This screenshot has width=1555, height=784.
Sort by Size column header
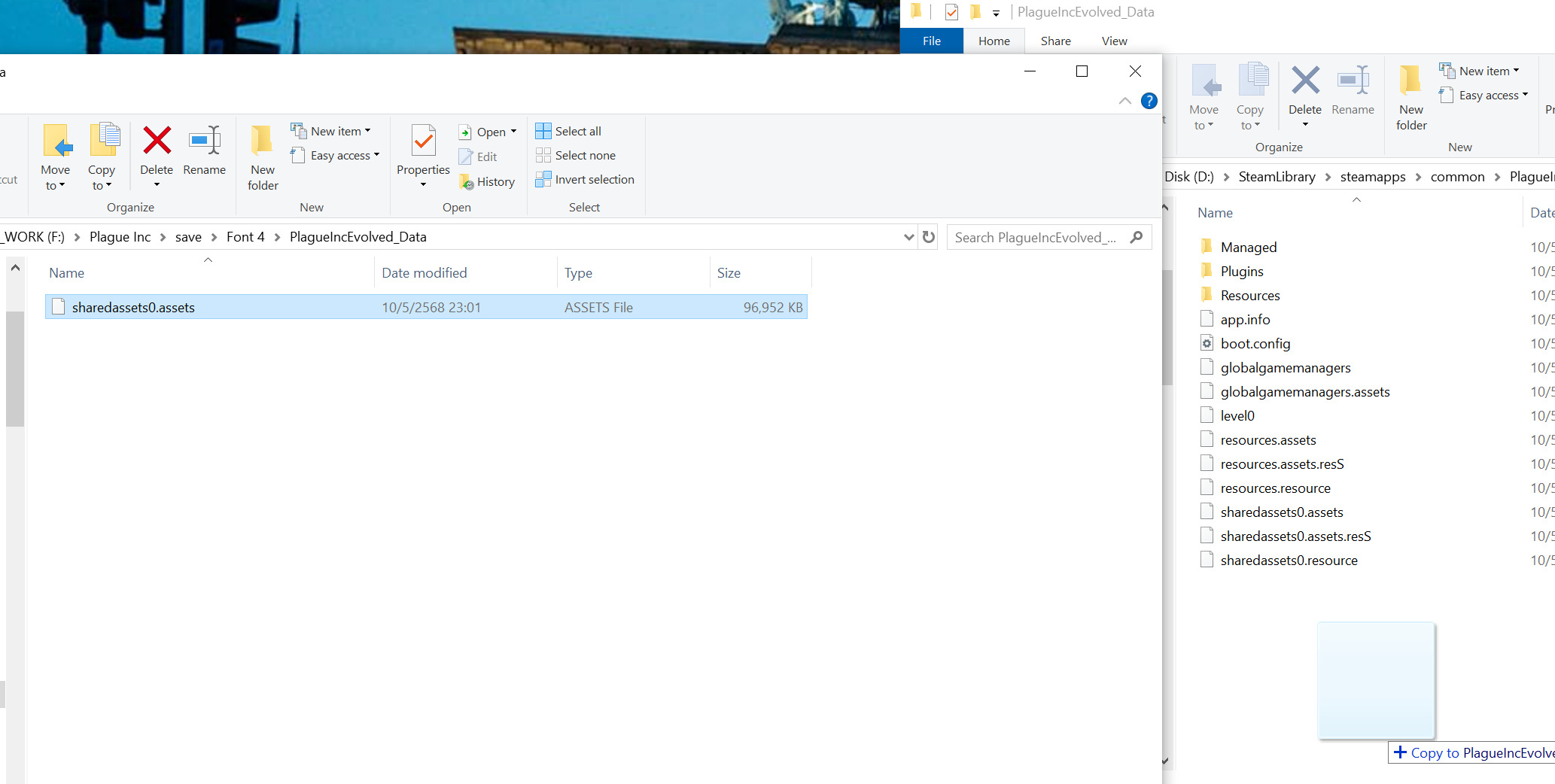click(x=760, y=273)
